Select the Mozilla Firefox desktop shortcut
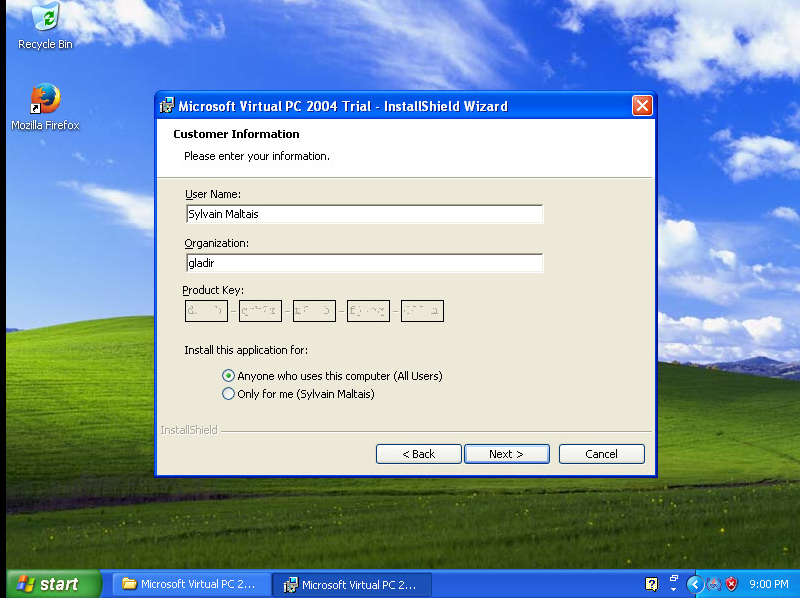 (45, 100)
